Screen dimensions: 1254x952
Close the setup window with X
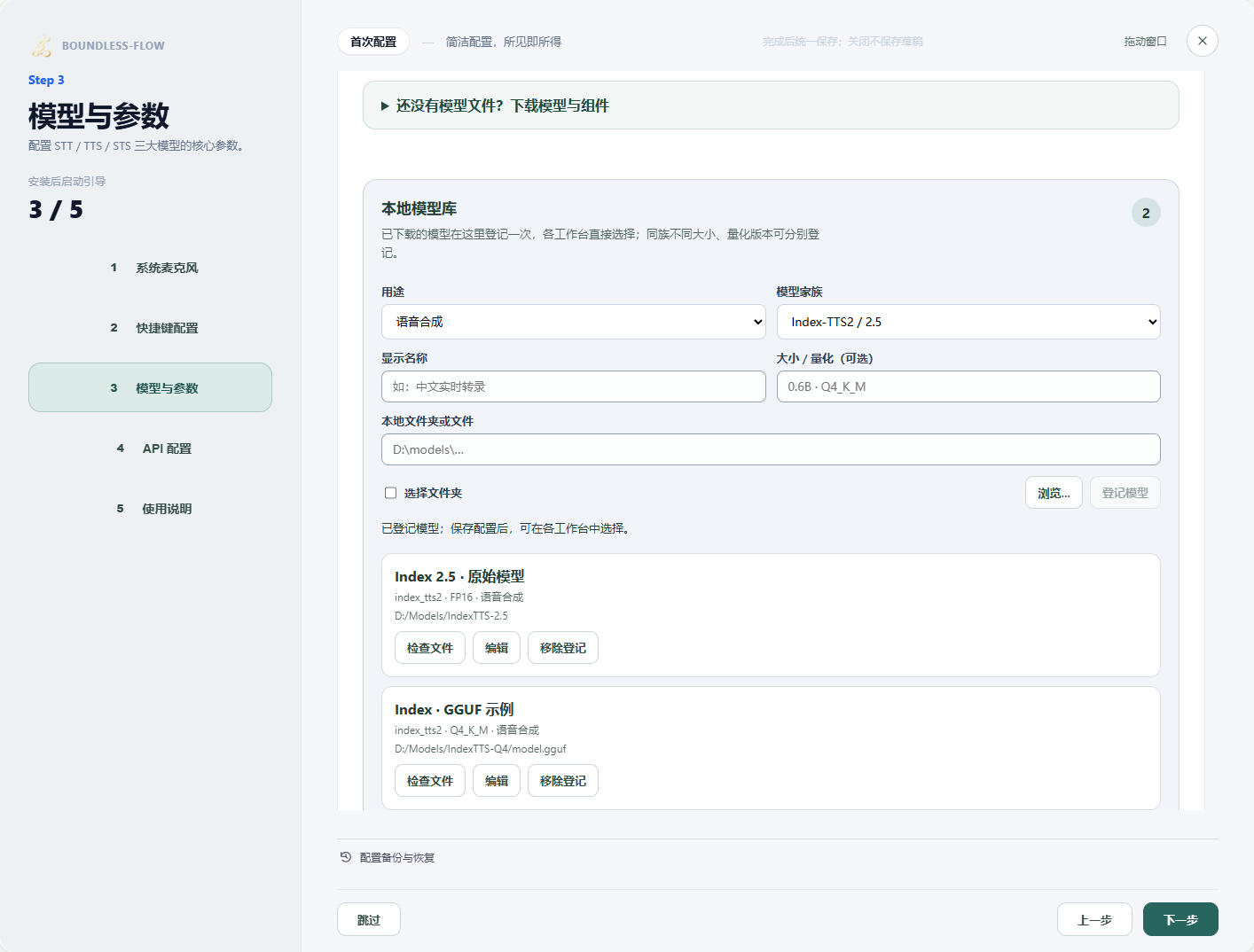coord(1202,41)
